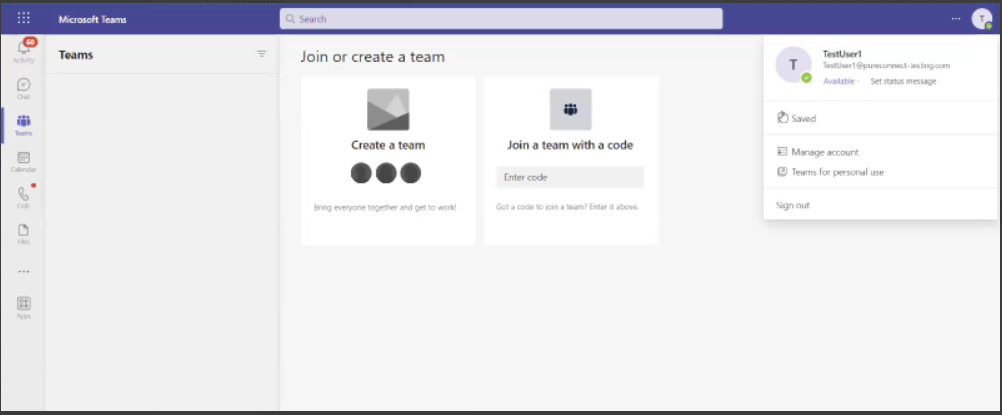
Task: Click Sign out
Action: click(x=793, y=205)
